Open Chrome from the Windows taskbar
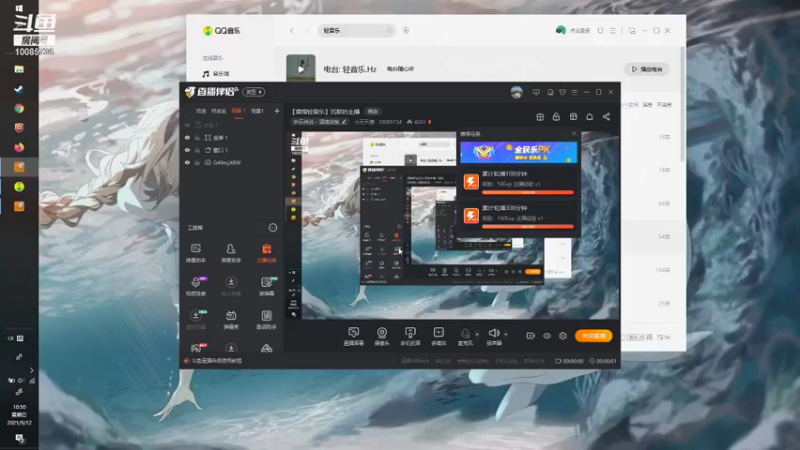The image size is (800, 450). [19, 108]
